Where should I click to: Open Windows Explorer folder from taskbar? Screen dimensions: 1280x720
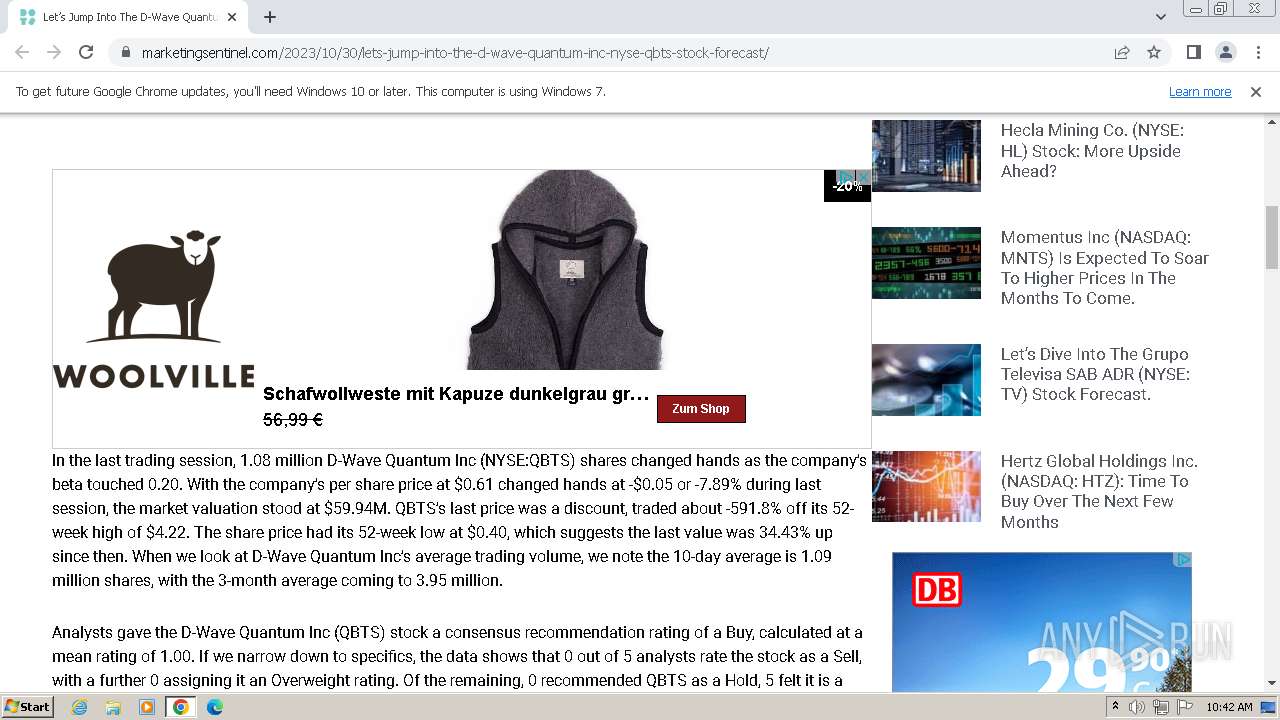pyautogui.click(x=113, y=707)
